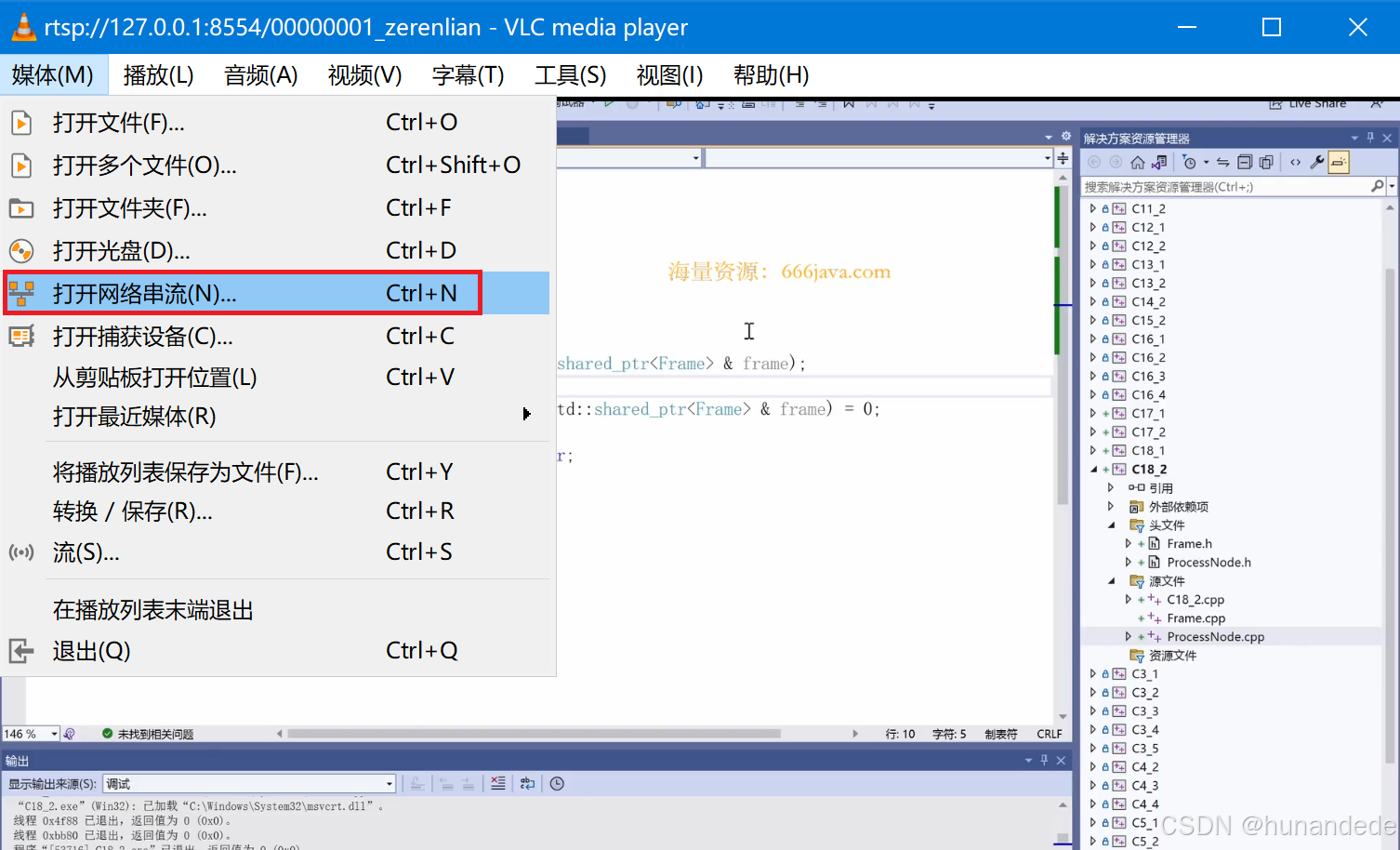The width and height of the screenshot is (1400, 850).
Task: Click the Solution Explorer search field
Action: point(1225,187)
